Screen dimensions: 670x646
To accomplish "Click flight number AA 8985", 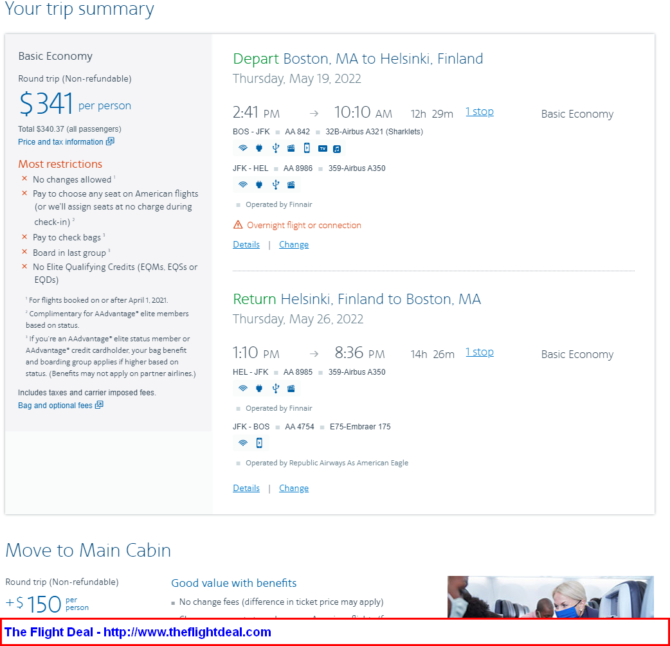I will tap(298, 372).
